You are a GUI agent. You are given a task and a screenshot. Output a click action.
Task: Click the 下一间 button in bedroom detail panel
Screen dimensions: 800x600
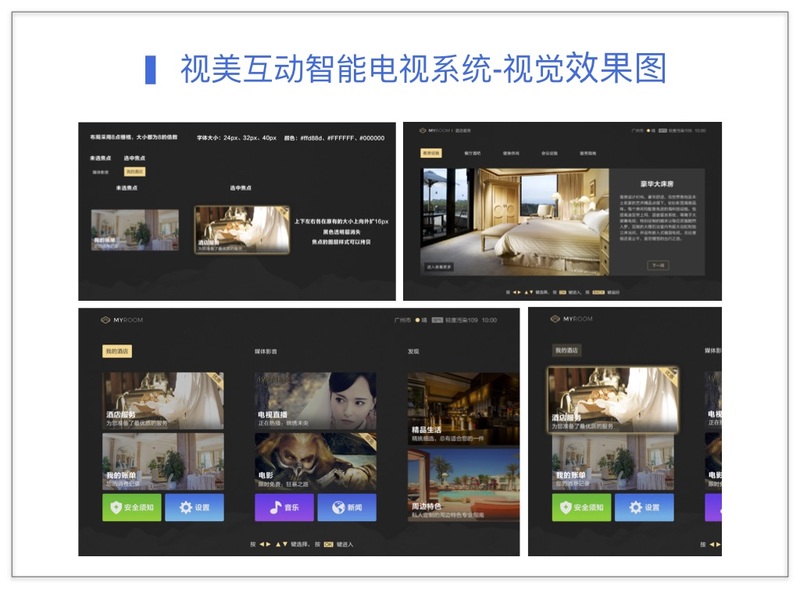[x=658, y=265]
